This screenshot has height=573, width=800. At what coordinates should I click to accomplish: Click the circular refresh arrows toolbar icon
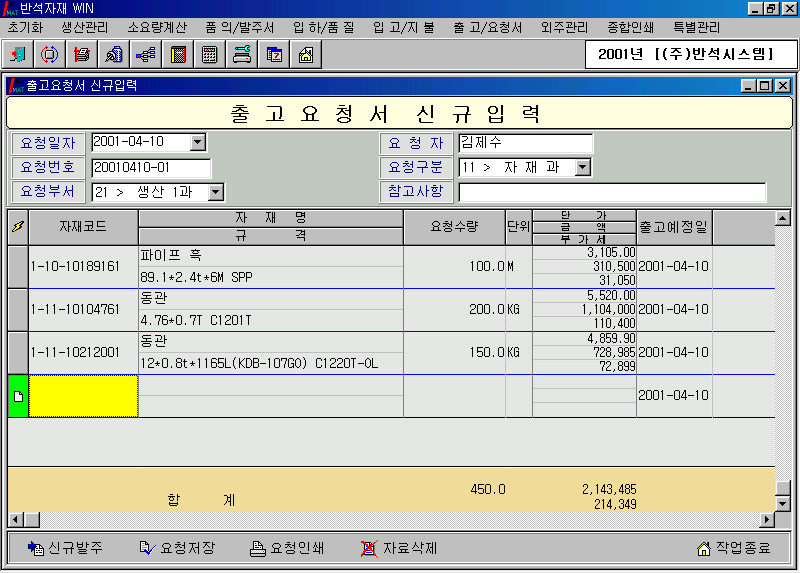49,54
